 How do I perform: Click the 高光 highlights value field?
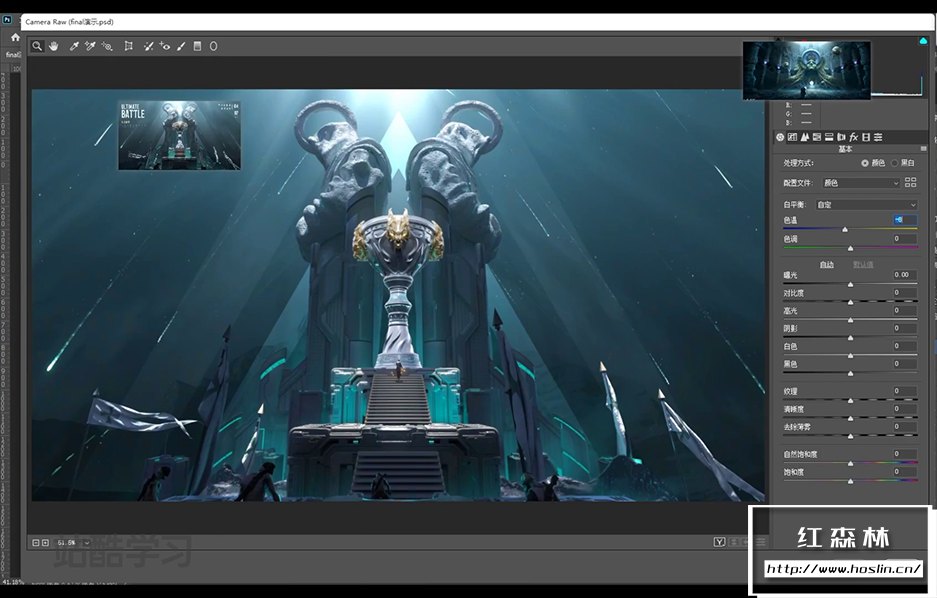(905, 311)
